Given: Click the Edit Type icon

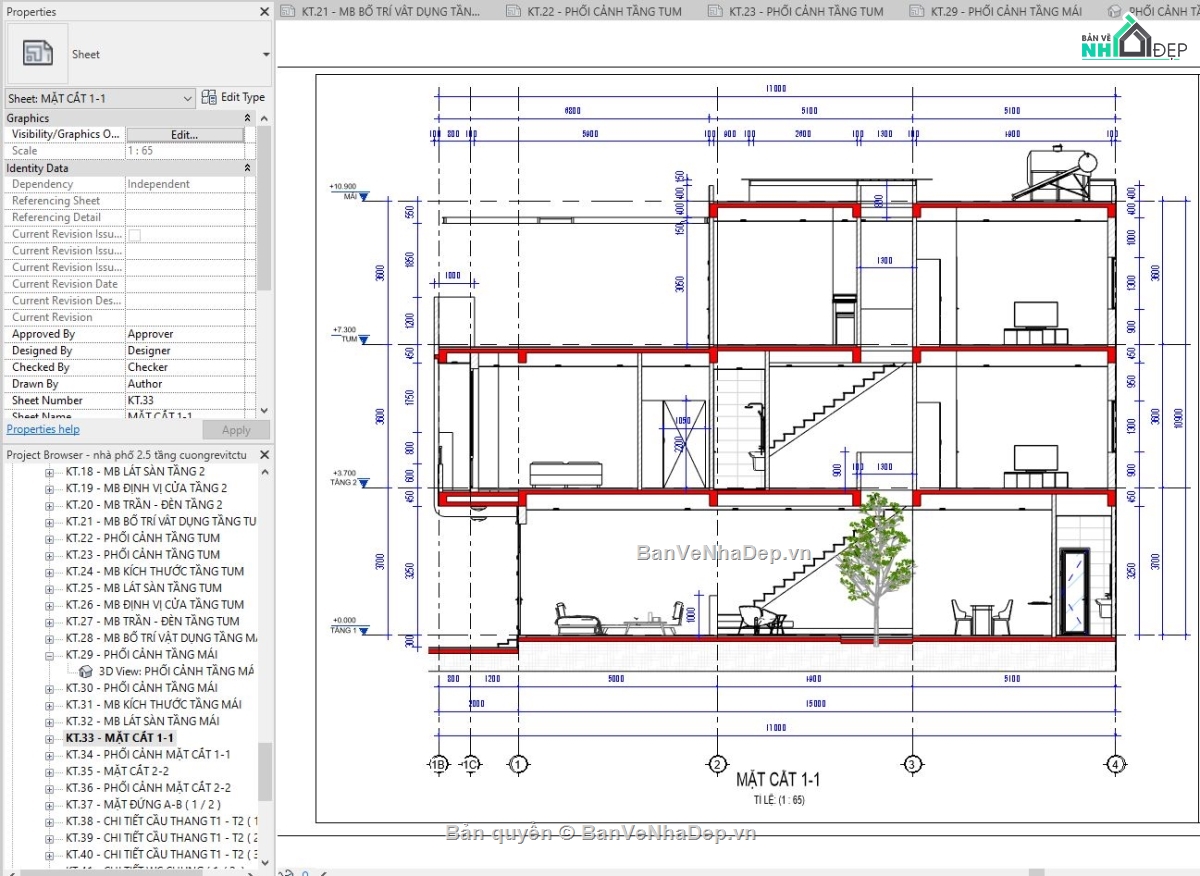Looking at the screenshot, I should click(209, 97).
